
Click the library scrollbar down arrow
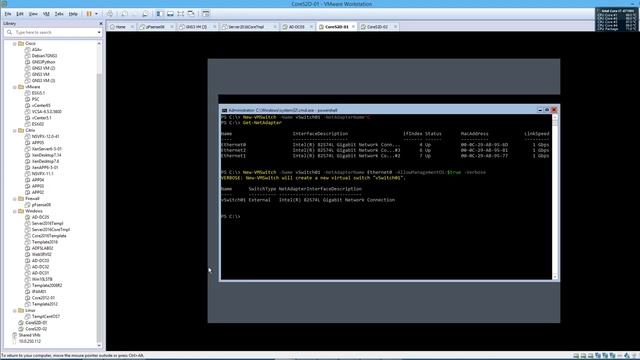pos(99,346)
